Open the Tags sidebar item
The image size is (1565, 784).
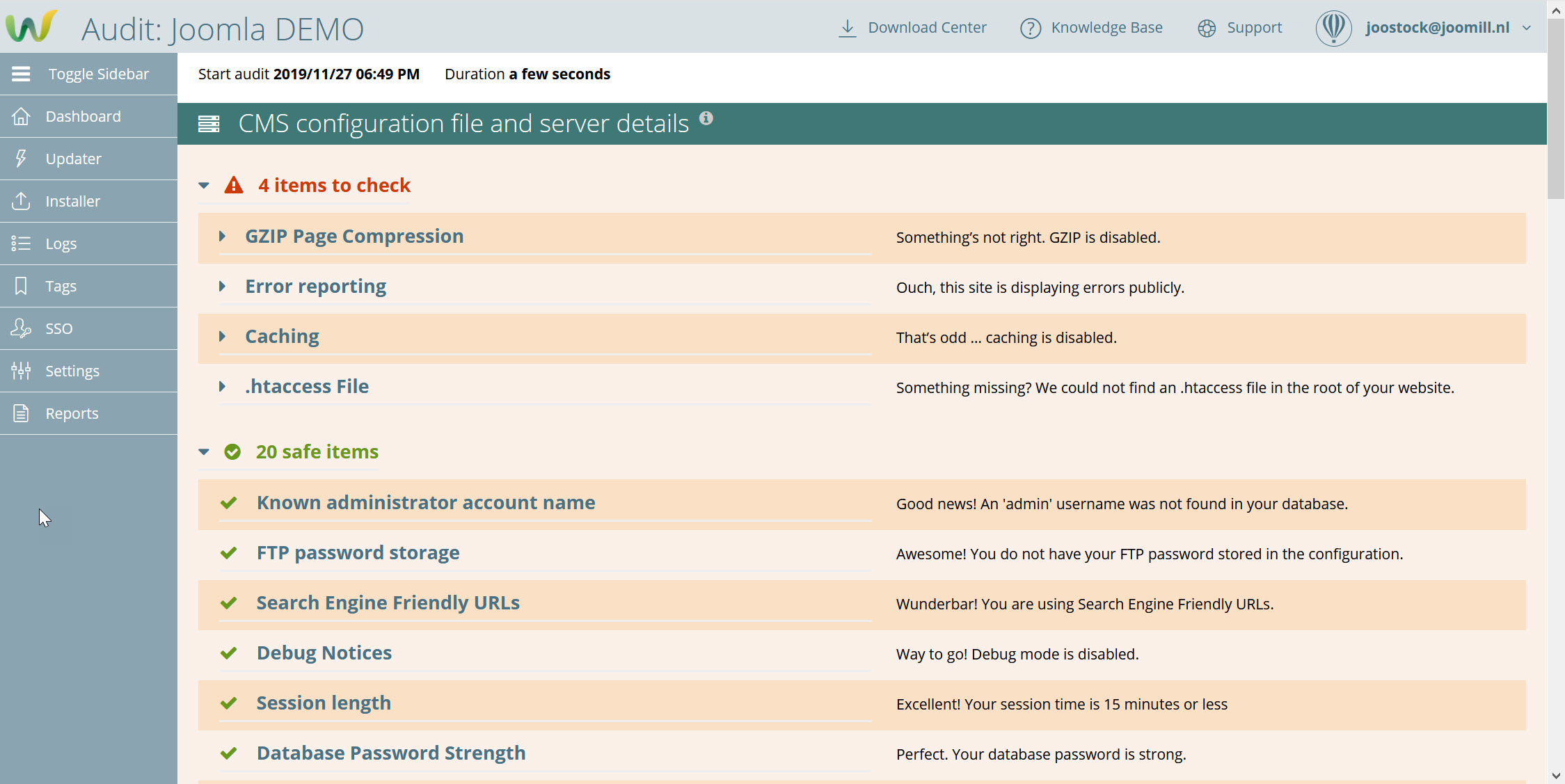coord(61,286)
